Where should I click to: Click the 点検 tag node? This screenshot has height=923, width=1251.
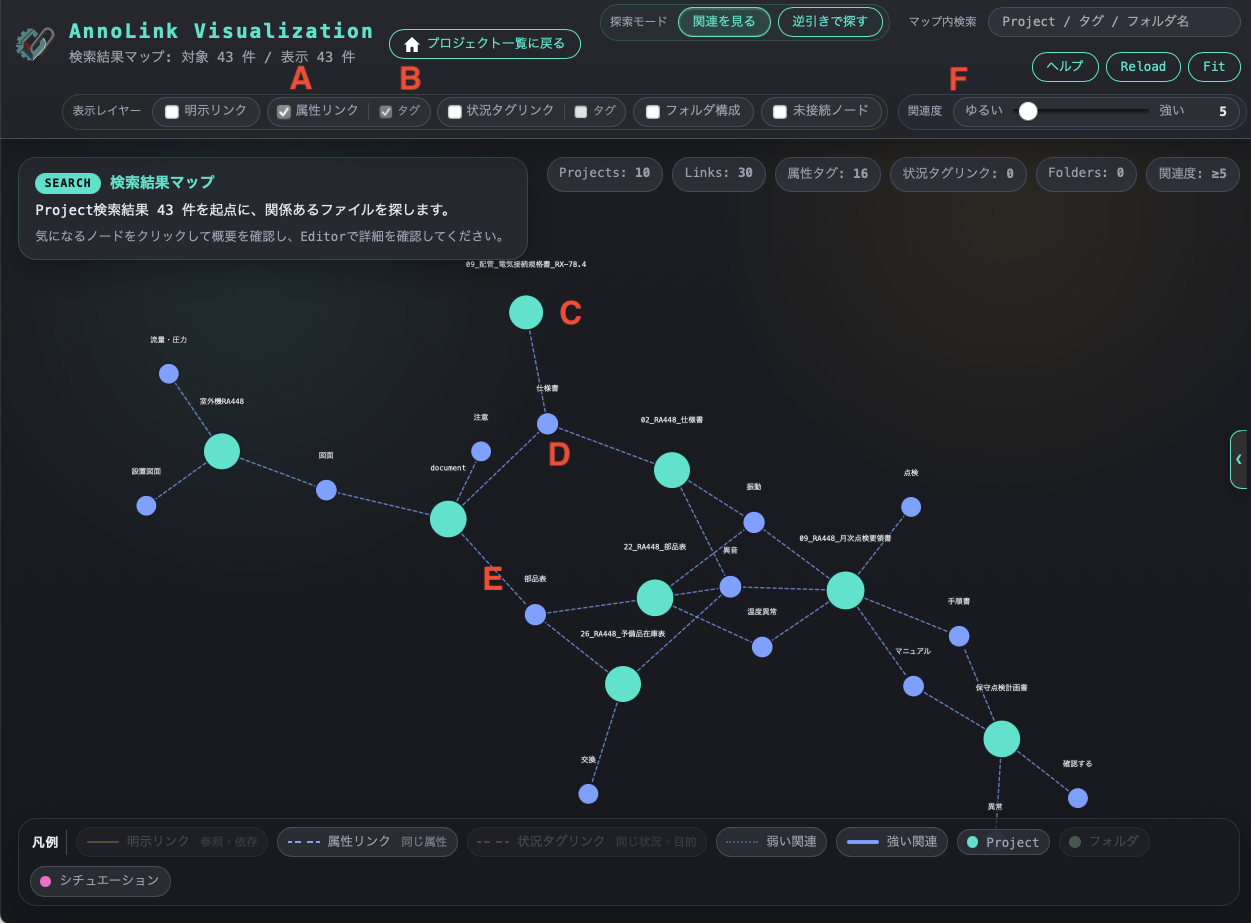(911, 507)
